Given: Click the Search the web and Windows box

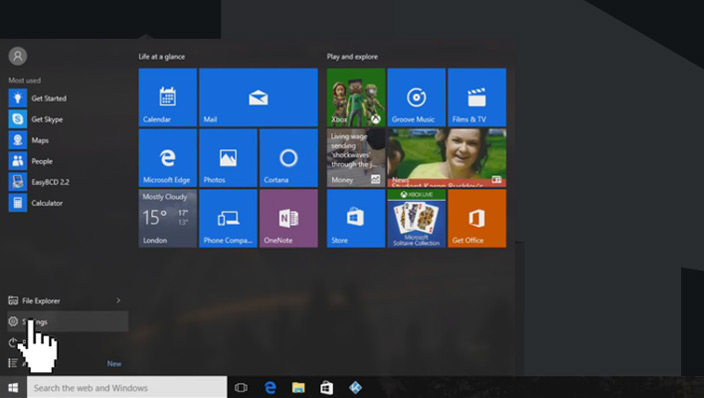Looking at the screenshot, I should coord(127,387).
